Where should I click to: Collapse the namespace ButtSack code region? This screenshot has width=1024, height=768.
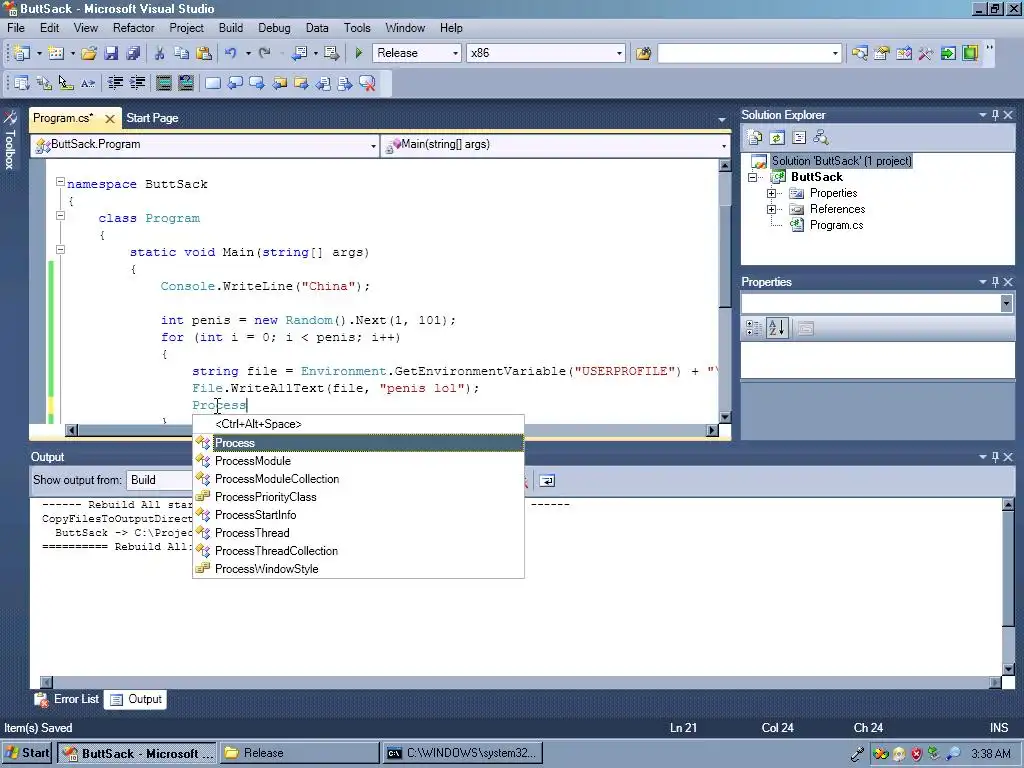point(60,182)
